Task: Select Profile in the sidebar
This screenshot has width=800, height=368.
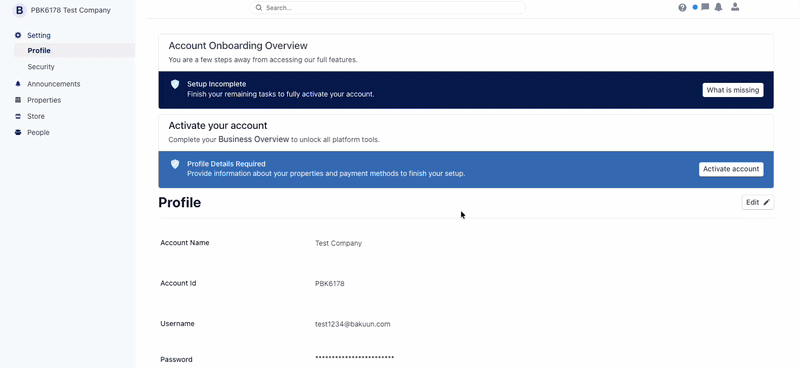Action: pyautogui.click(x=39, y=51)
